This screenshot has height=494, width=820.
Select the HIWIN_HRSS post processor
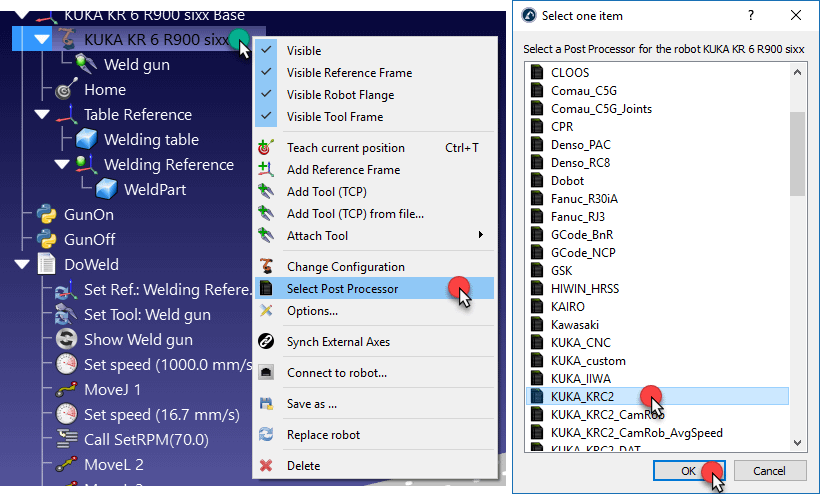[585, 289]
